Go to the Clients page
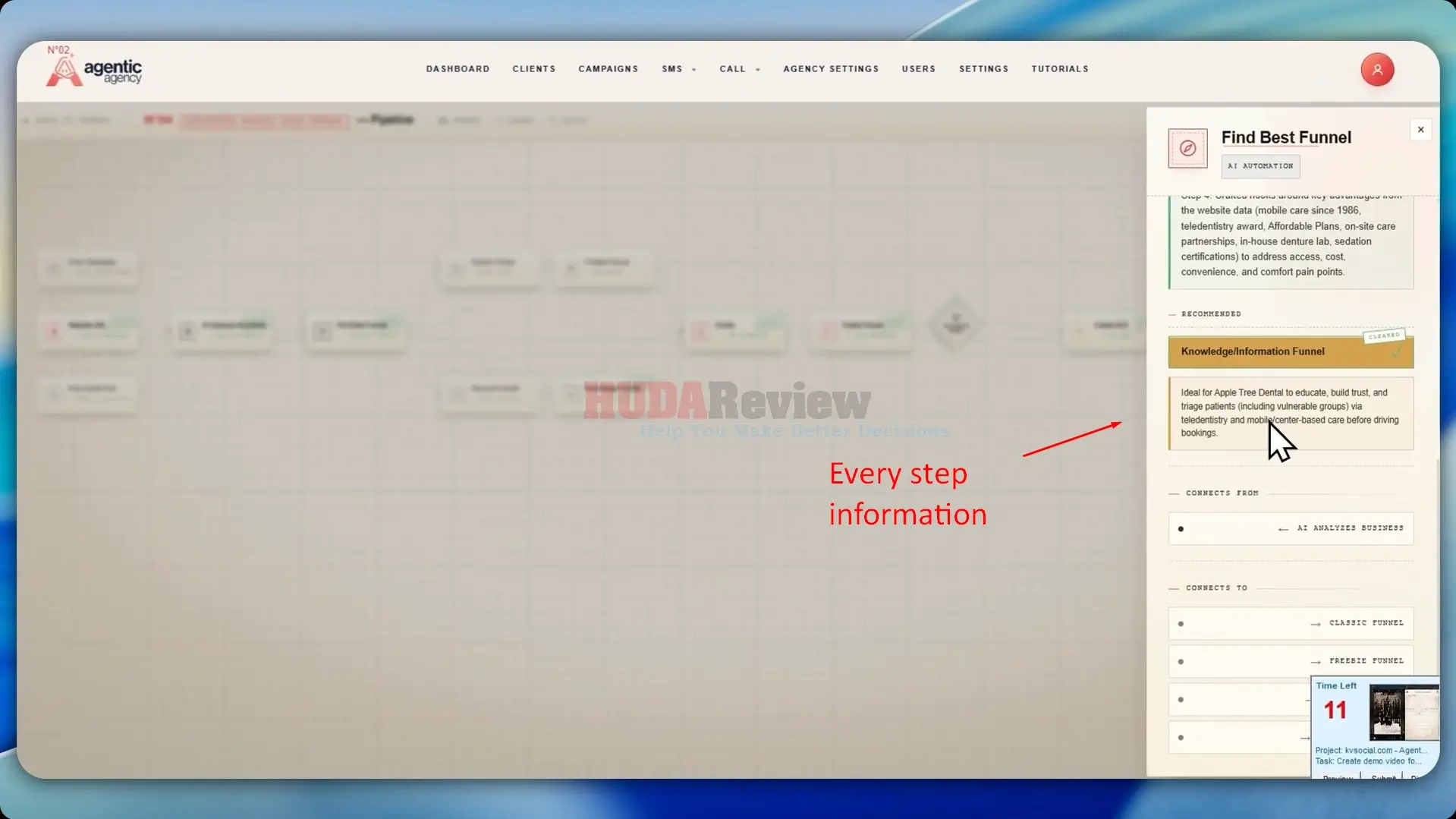 533,69
